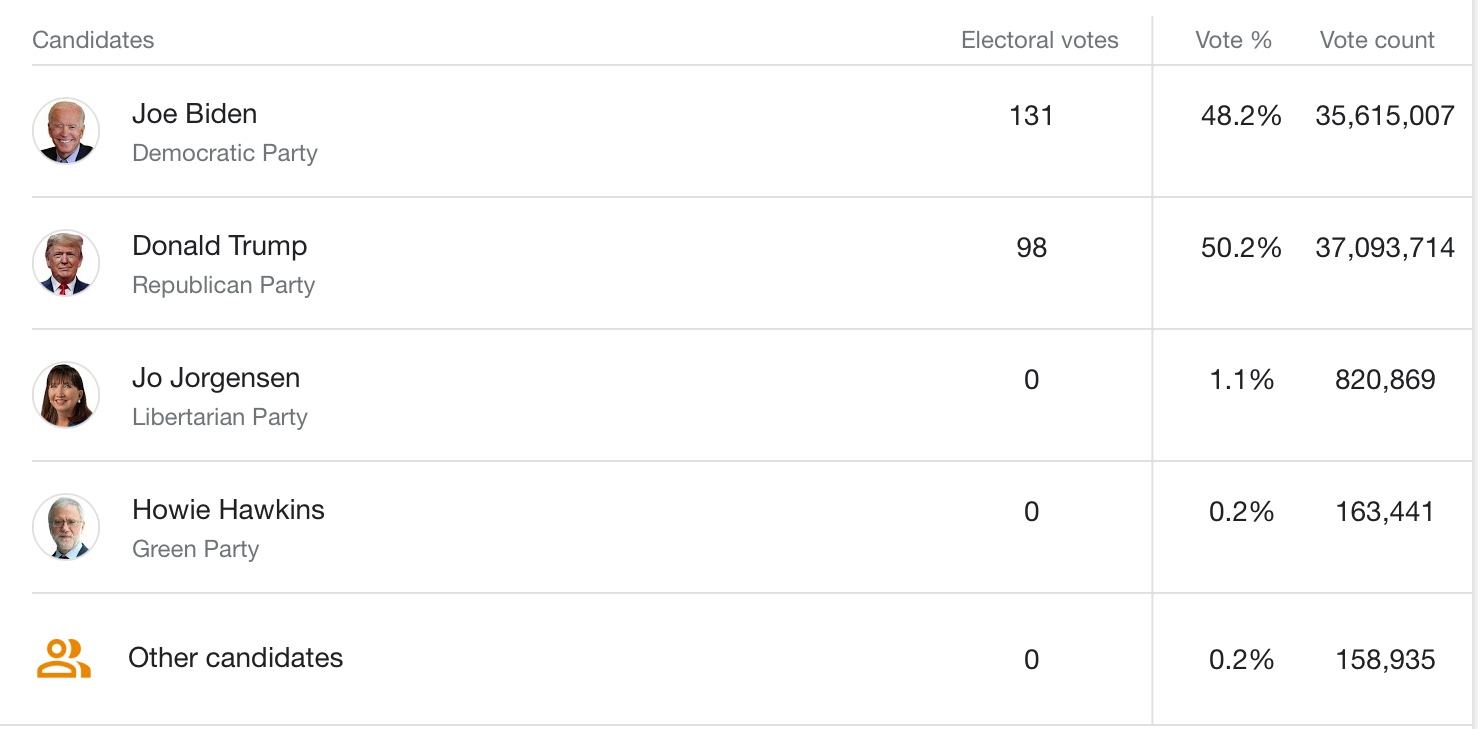Click the Vote count column header
The height and width of the screenshot is (729, 1478).
(1377, 40)
